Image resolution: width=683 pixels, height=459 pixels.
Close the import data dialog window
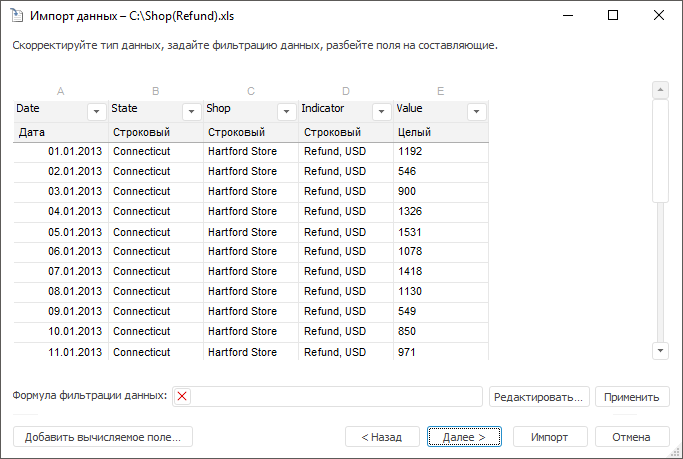(x=658, y=16)
